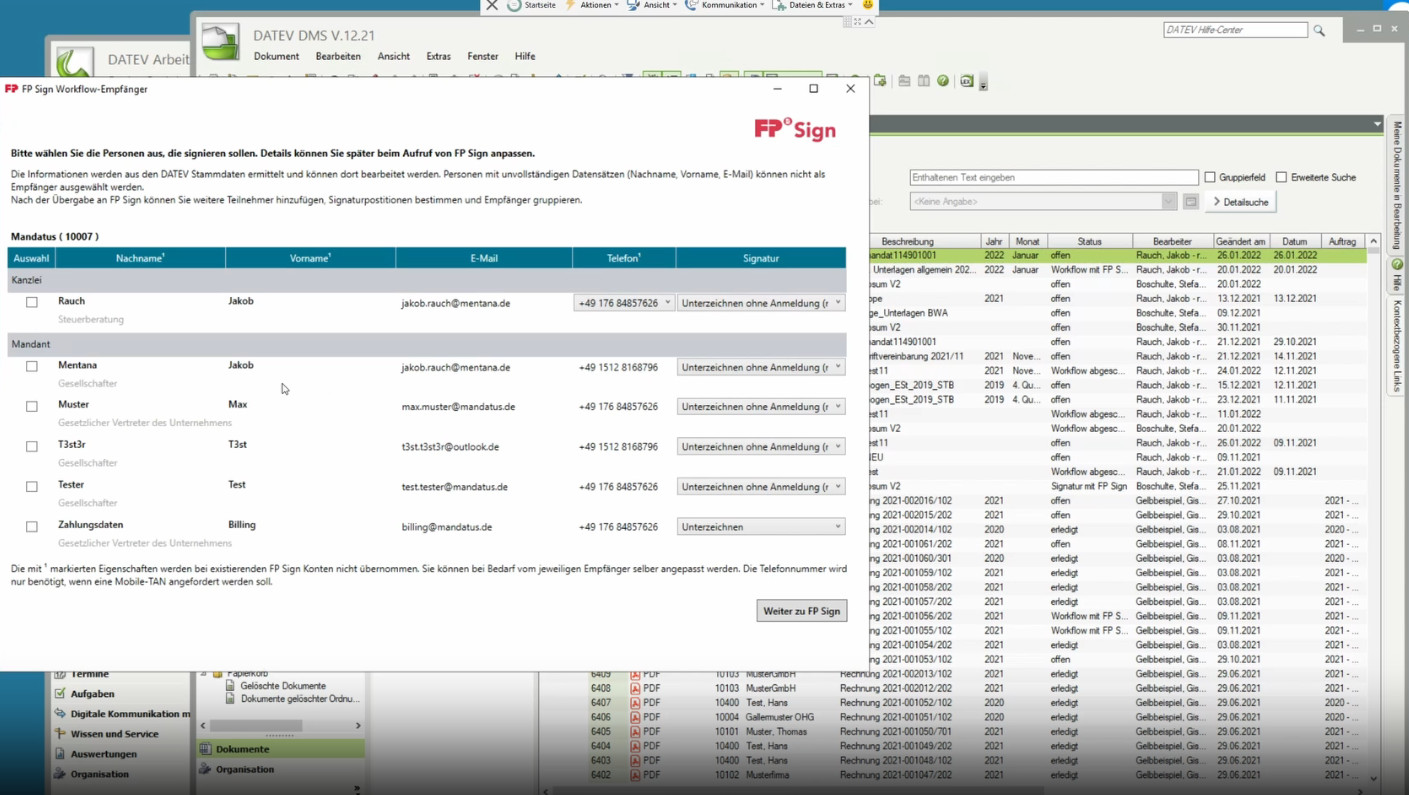Open the Signatur dropdown for Muster
Image resolution: width=1409 pixels, height=795 pixels.
click(761, 406)
